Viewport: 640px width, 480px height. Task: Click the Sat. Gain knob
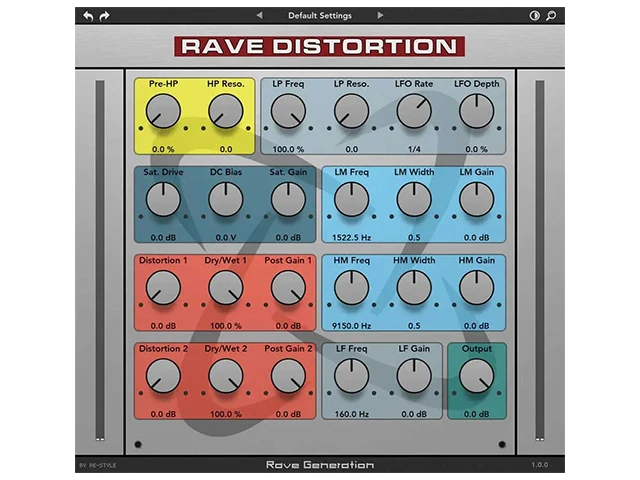point(288,199)
